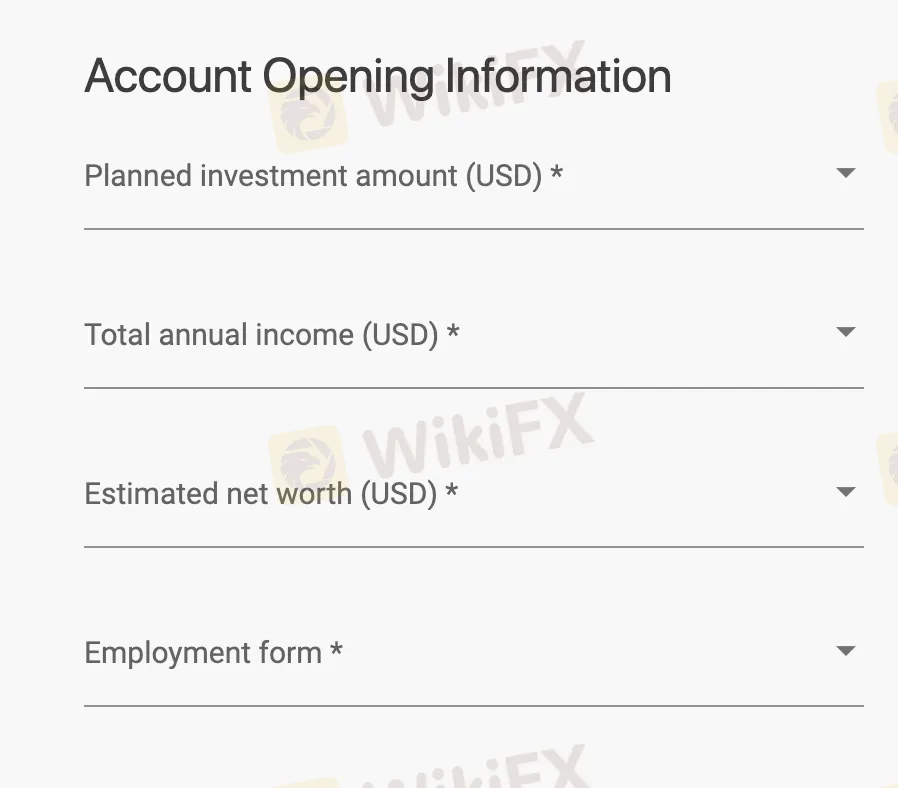Click the asterisk beside Employment form

point(337,652)
